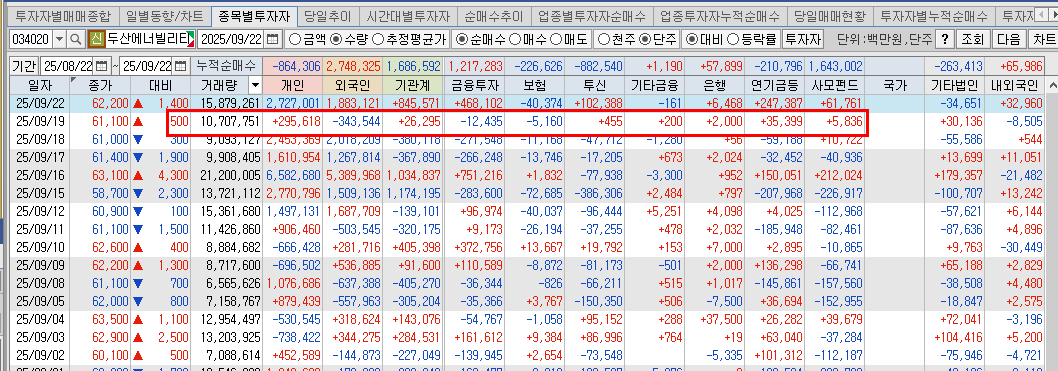Click the 기타법인 column header

tap(954, 85)
